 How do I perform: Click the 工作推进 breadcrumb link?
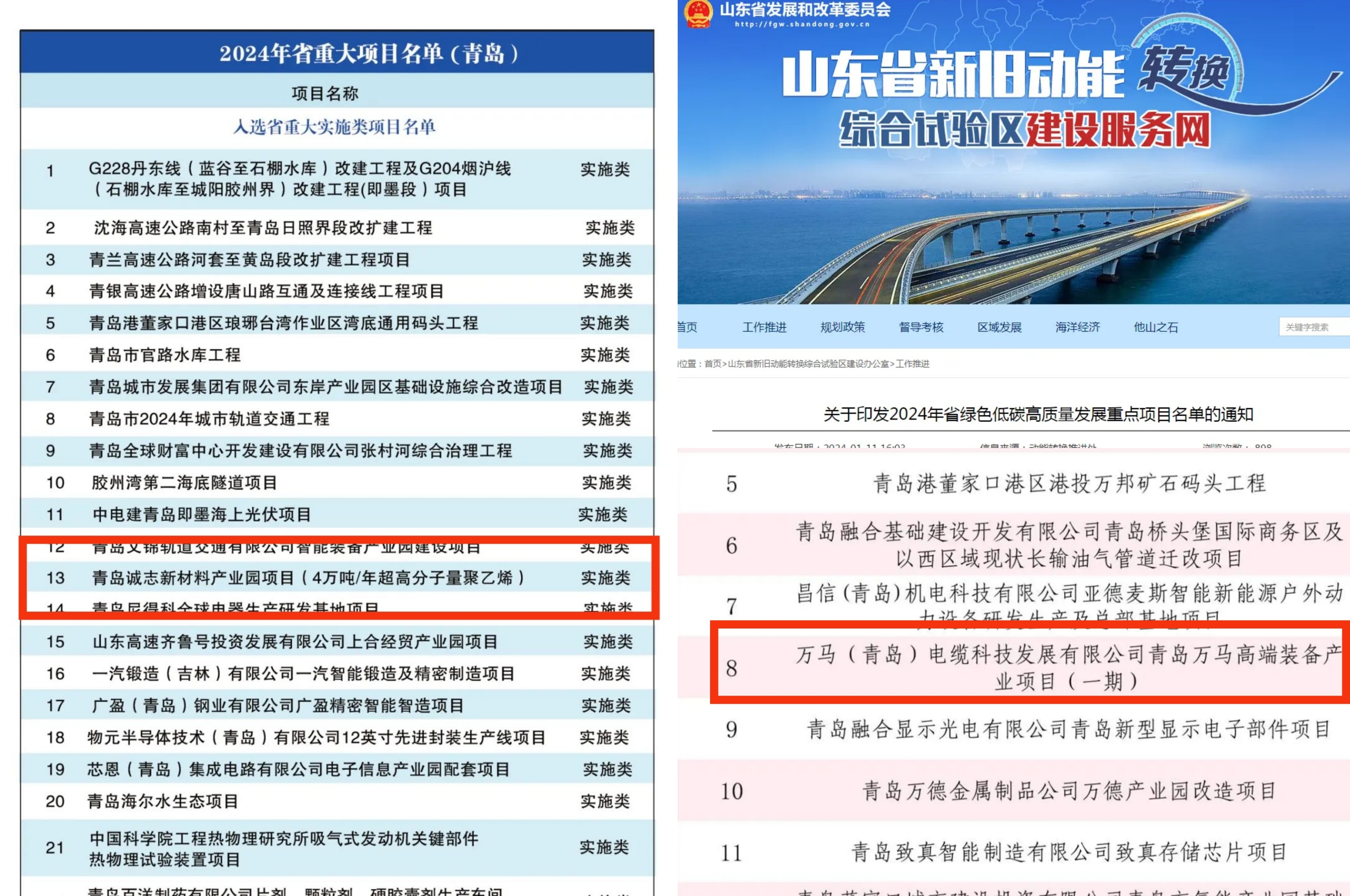click(912, 363)
